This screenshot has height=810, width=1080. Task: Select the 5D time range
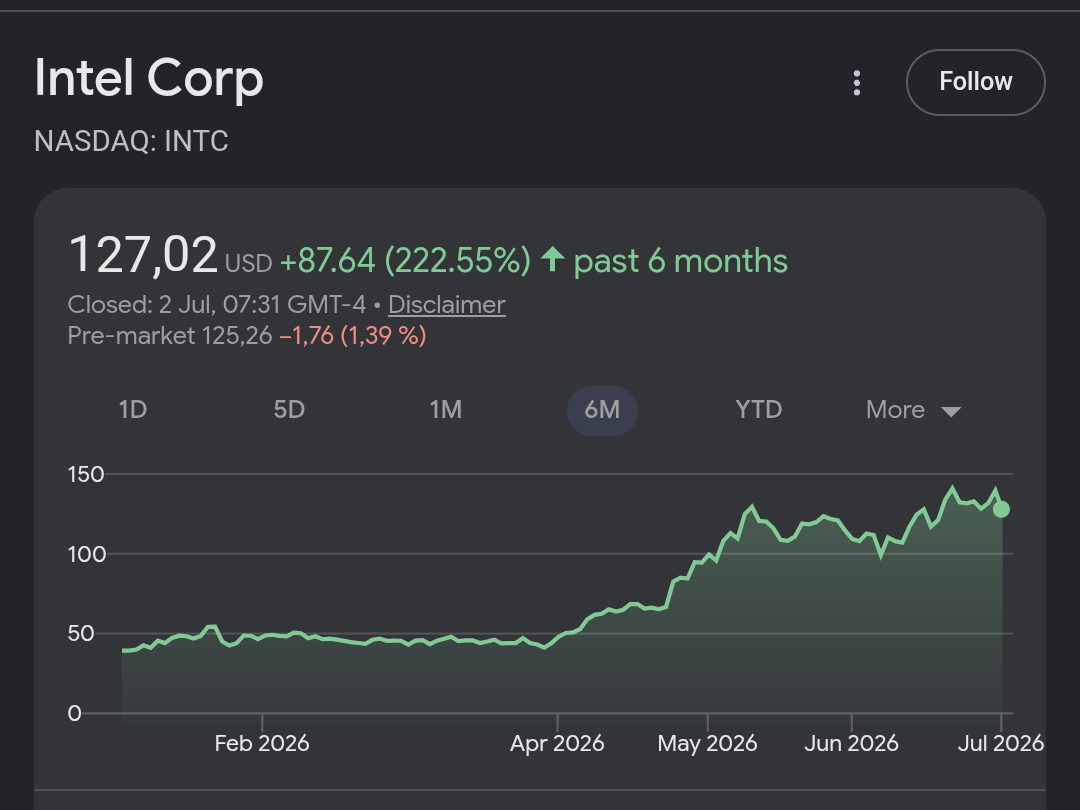(x=289, y=410)
